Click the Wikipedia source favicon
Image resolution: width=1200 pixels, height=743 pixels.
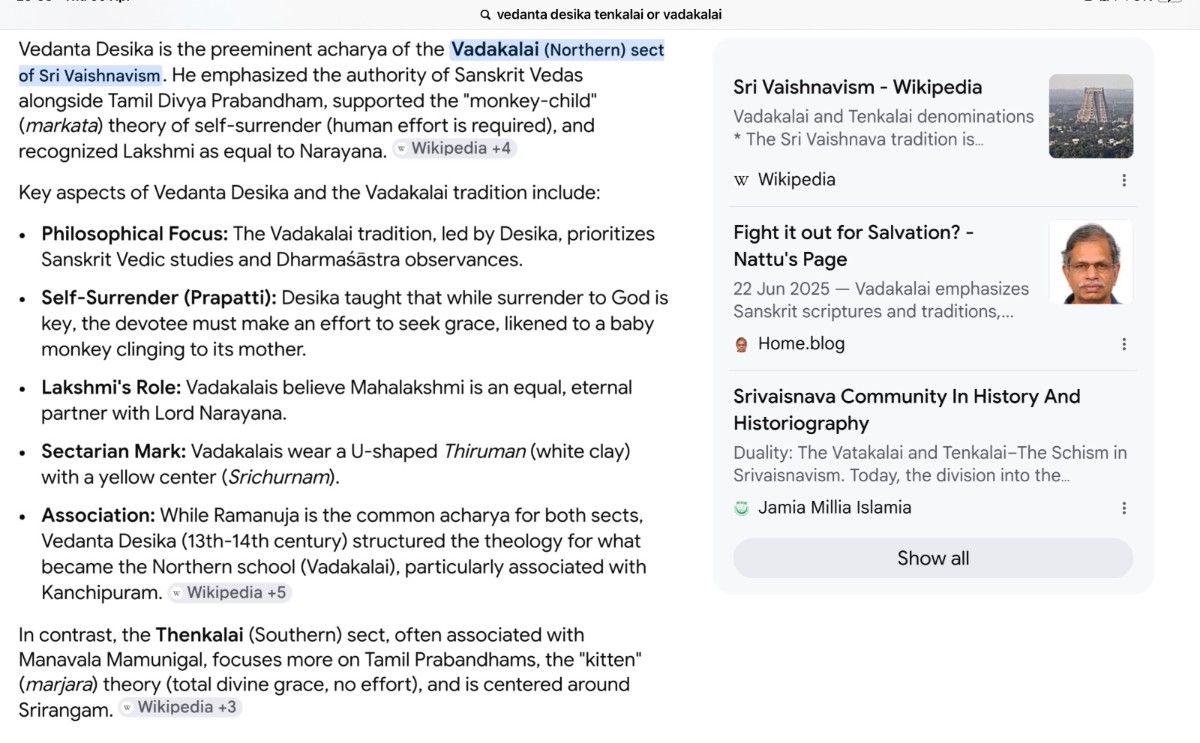click(x=741, y=180)
